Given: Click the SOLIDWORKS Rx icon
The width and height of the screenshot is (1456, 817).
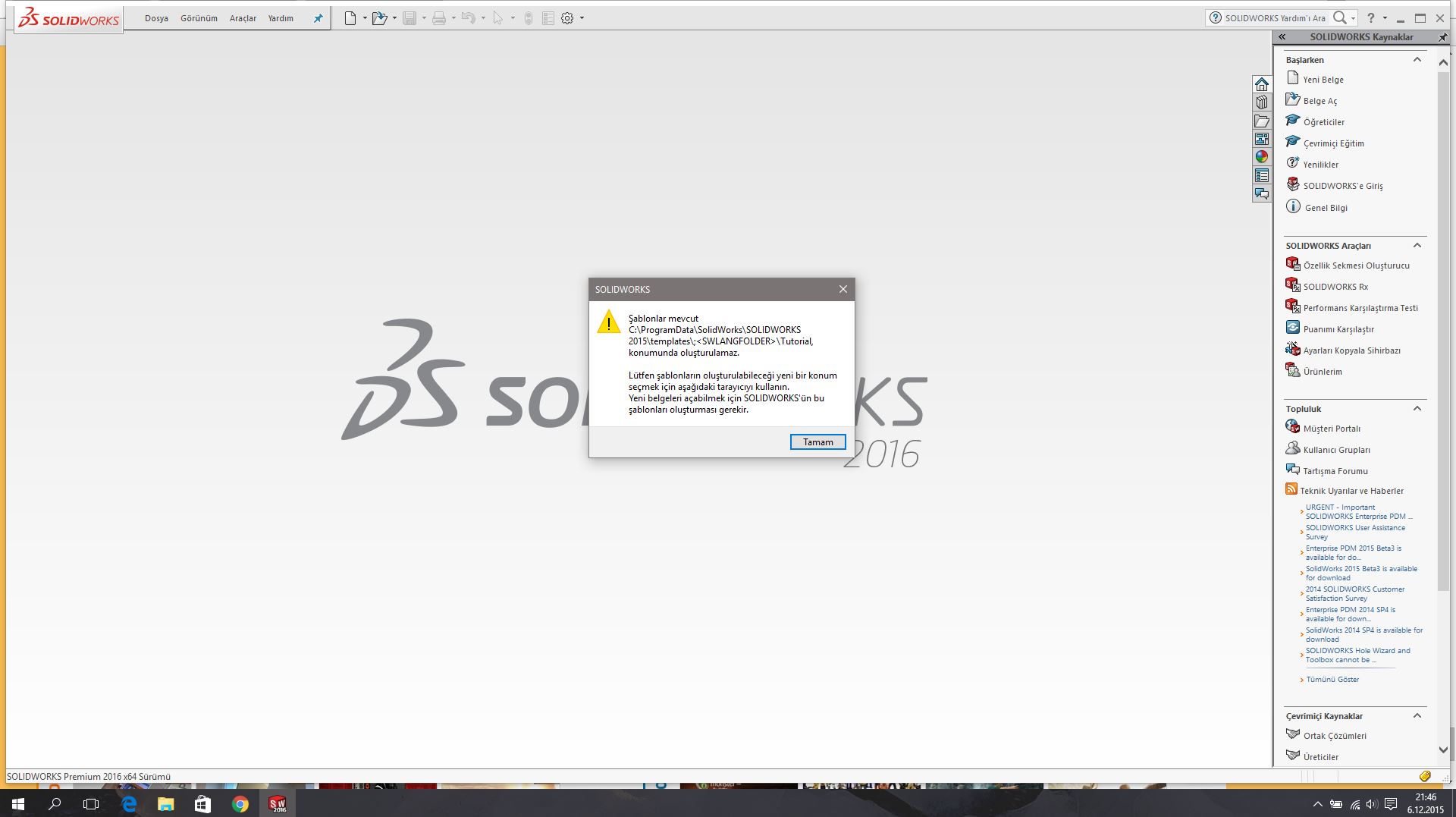Looking at the screenshot, I should 1293,284.
